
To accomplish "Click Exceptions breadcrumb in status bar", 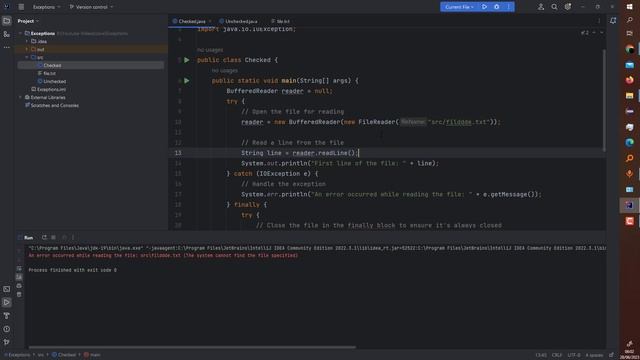I will 19,355.
